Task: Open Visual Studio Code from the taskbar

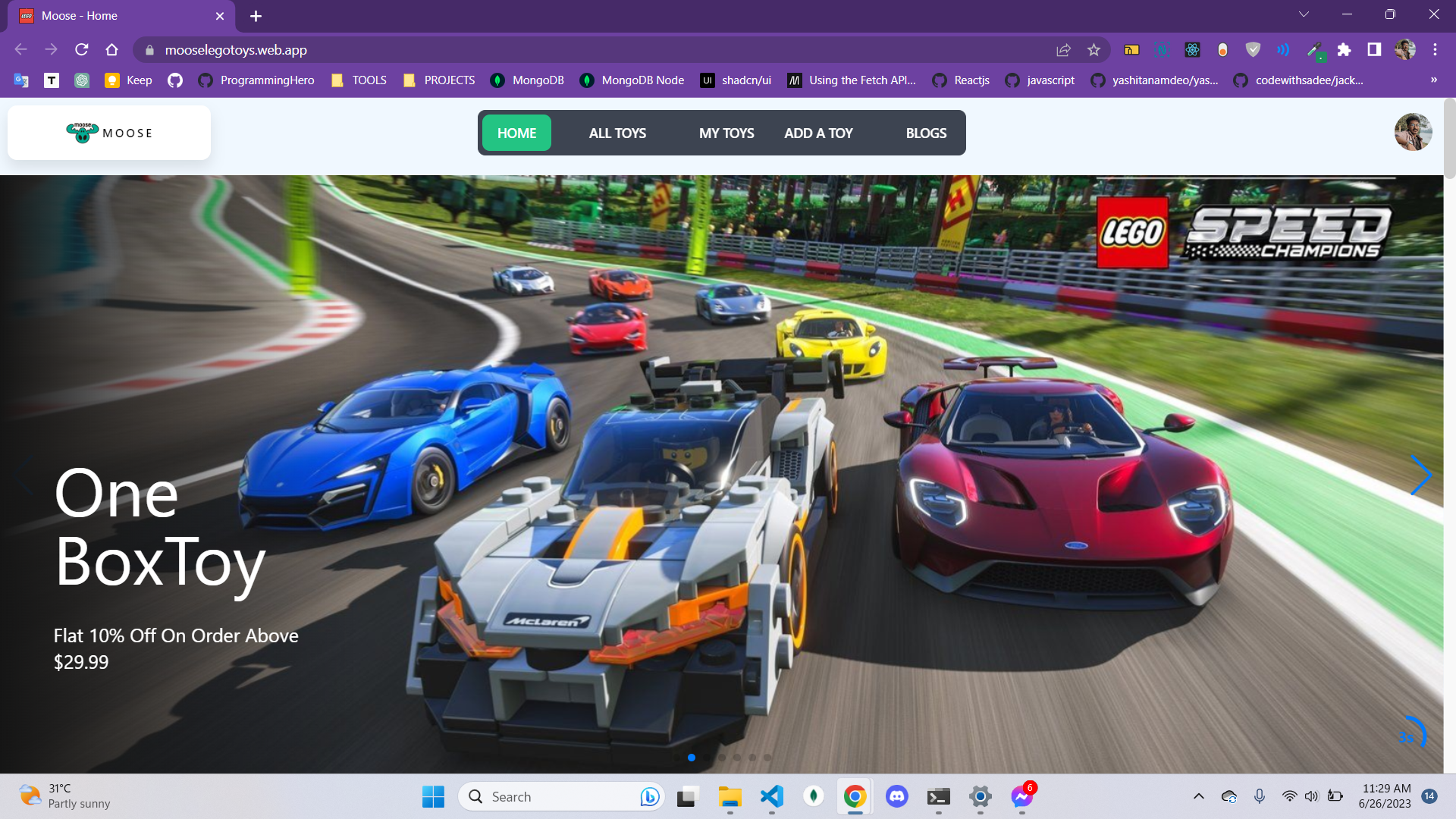Action: tap(771, 796)
